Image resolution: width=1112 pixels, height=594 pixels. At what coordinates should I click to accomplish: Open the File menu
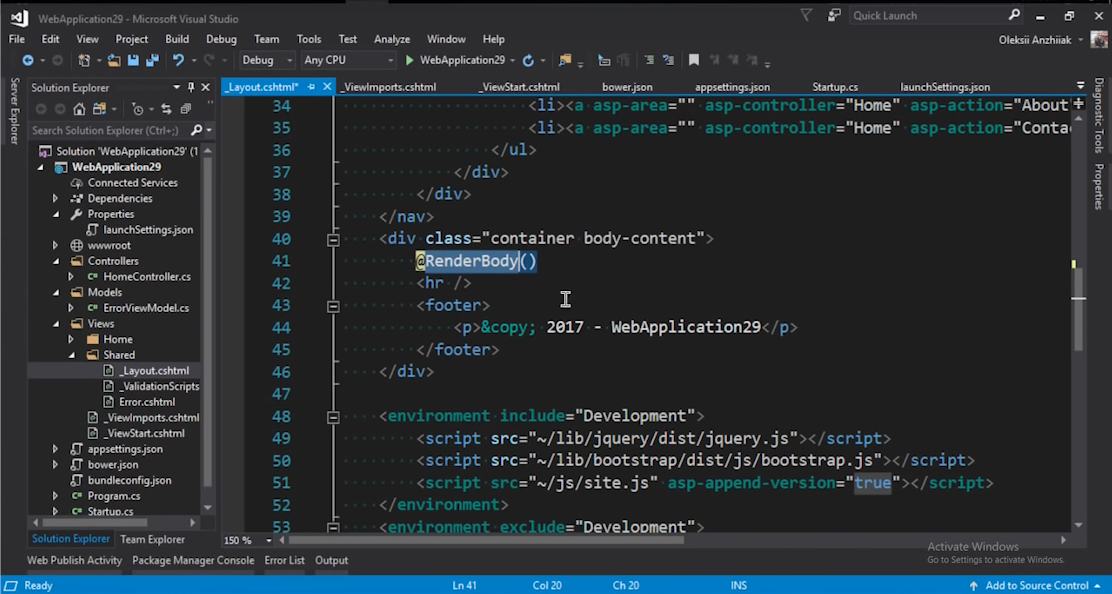[x=16, y=39]
